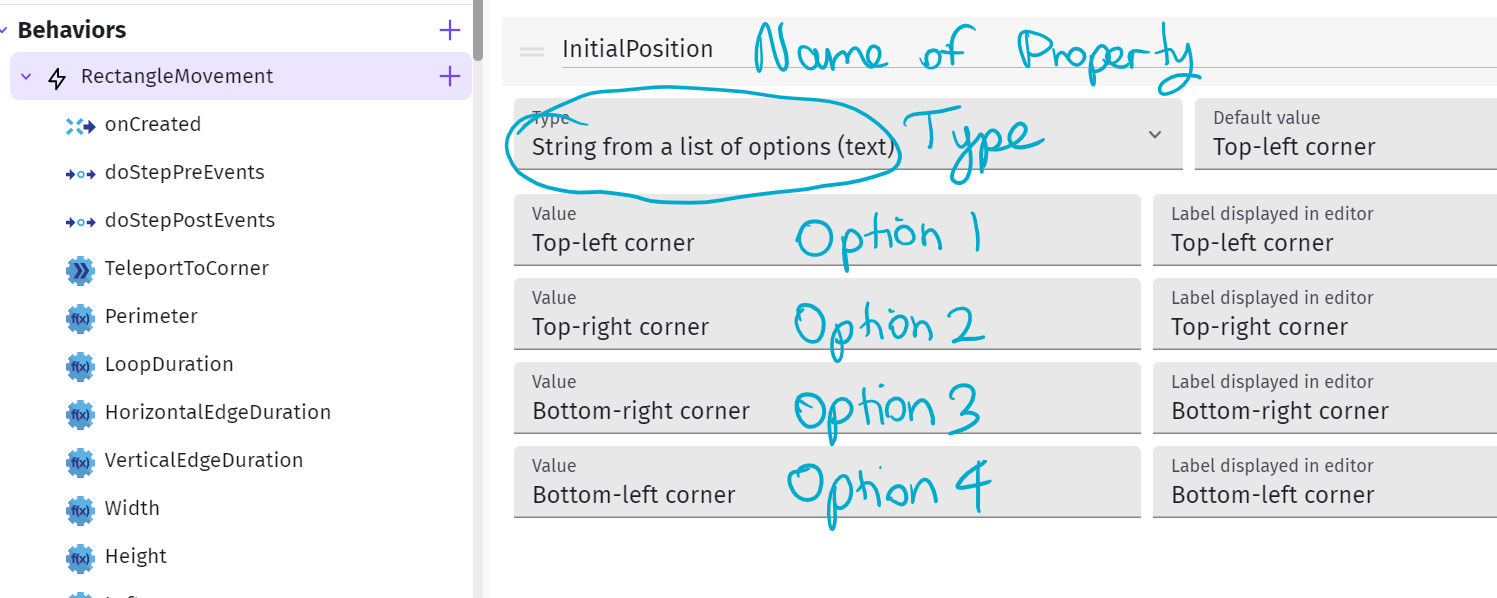Open the LoopDuration function

coord(169,364)
